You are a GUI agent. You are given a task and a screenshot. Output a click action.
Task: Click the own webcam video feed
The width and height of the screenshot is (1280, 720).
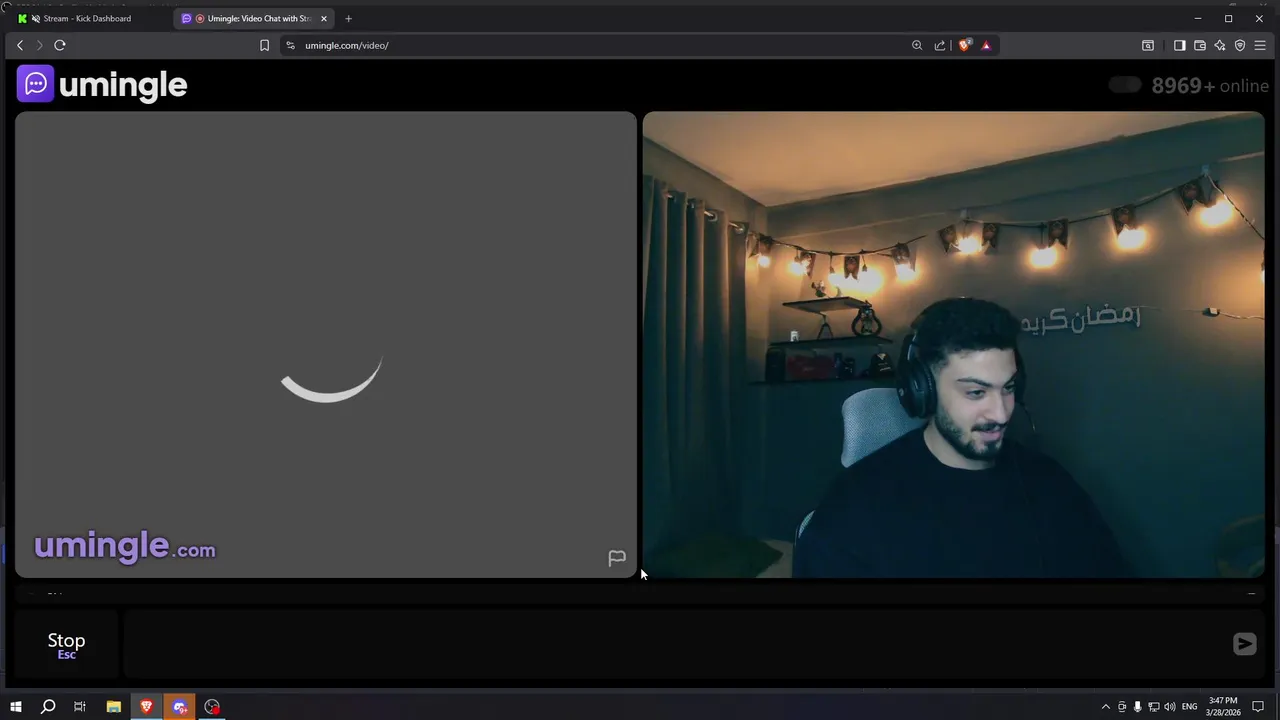pyautogui.click(x=953, y=344)
